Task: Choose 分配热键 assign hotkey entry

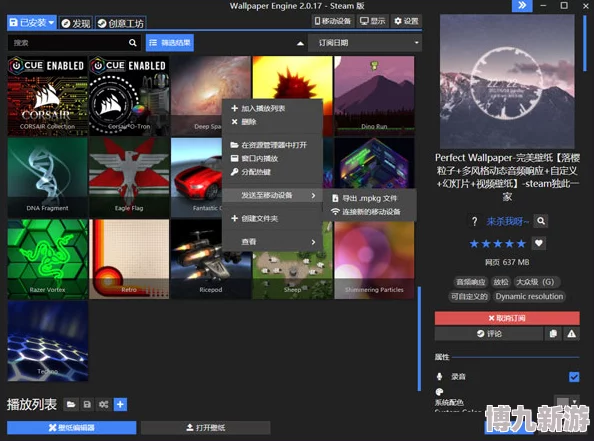Action: click(x=272, y=172)
